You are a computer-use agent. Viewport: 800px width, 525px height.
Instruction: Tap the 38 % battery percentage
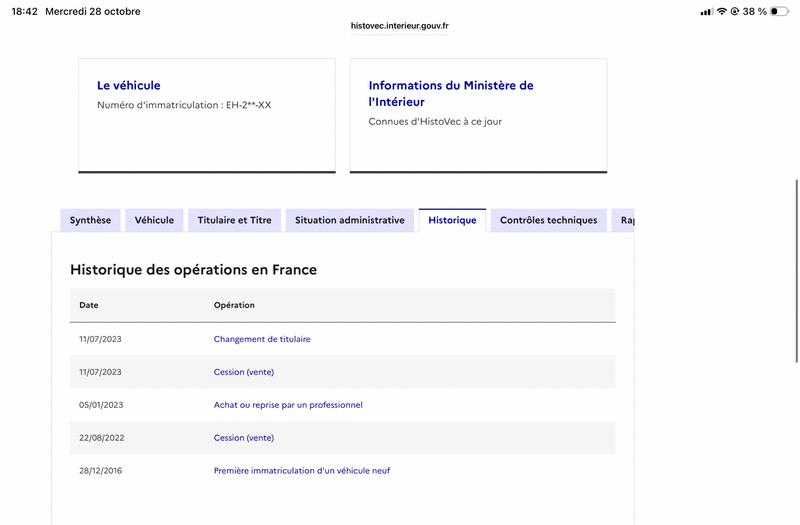pyautogui.click(x=755, y=11)
